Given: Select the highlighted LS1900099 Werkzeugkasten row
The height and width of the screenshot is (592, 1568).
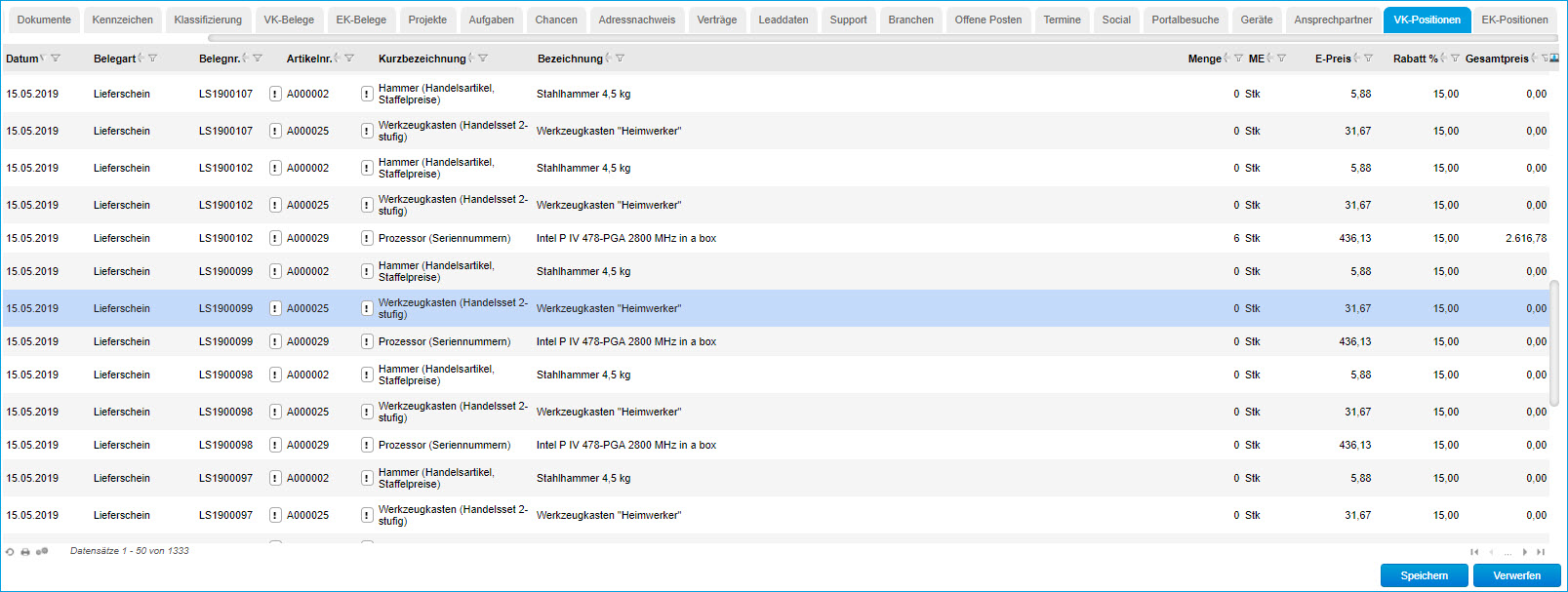Looking at the screenshot, I should tap(776, 308).
